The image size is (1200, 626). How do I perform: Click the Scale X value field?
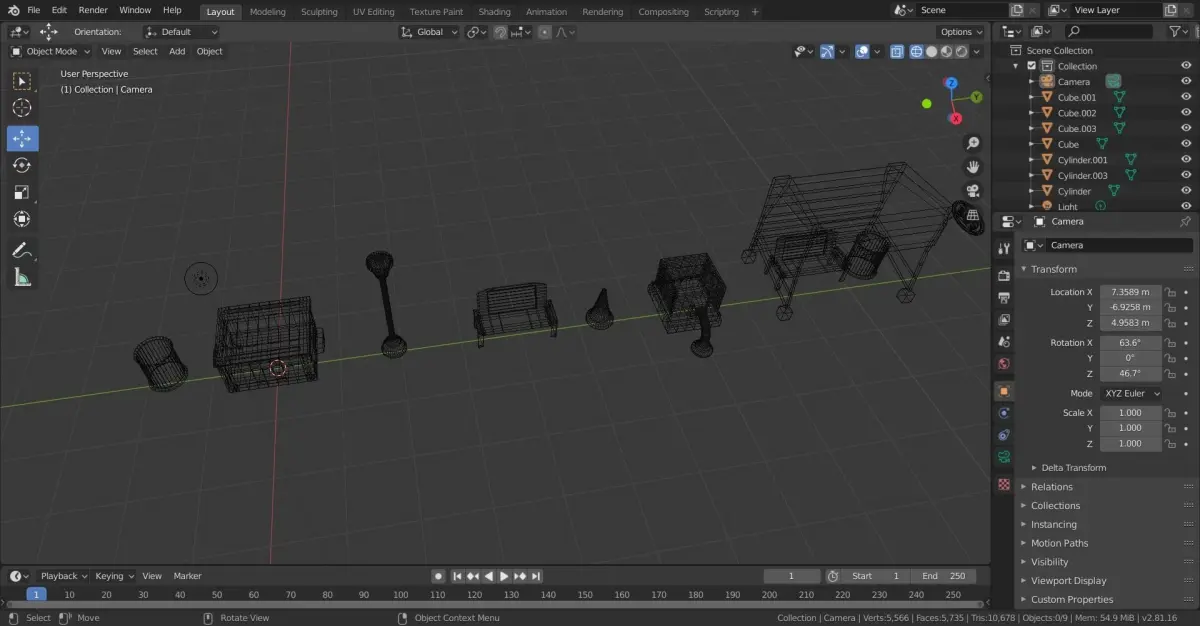tap(1131, 412)
